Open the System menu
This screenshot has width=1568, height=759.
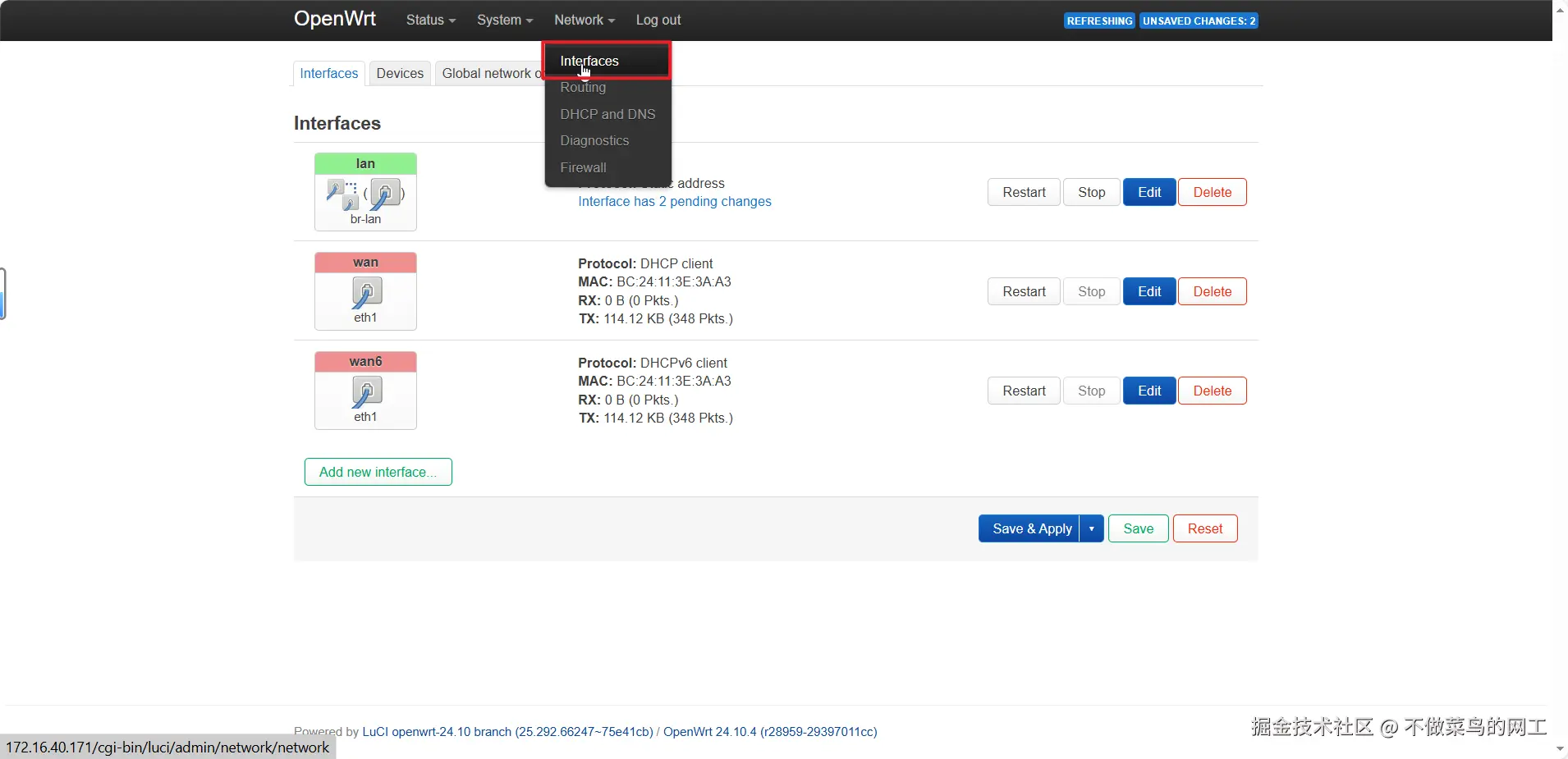505,20
